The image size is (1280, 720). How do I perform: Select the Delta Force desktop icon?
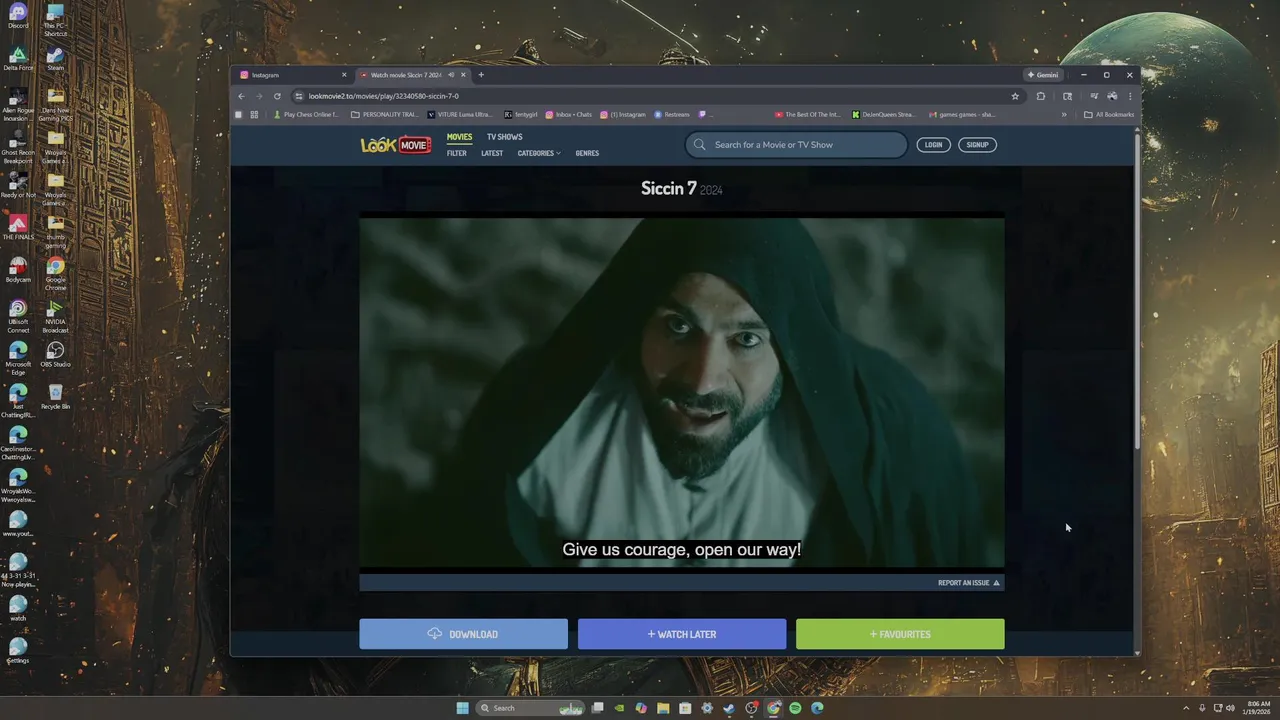click(18, 59)
